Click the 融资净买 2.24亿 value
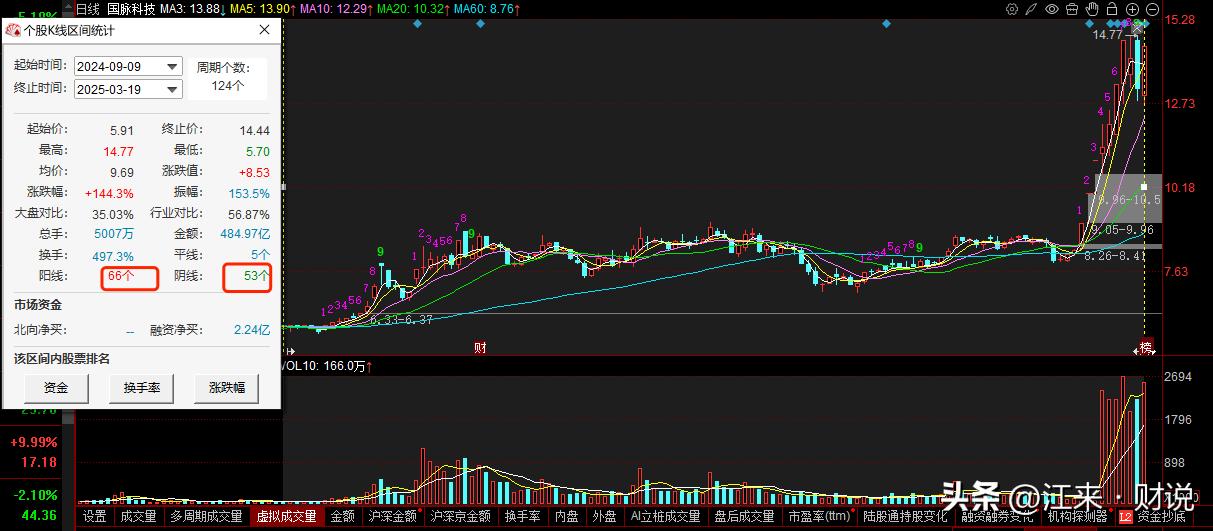1213x531 pixels. click(x=251, y=329)
